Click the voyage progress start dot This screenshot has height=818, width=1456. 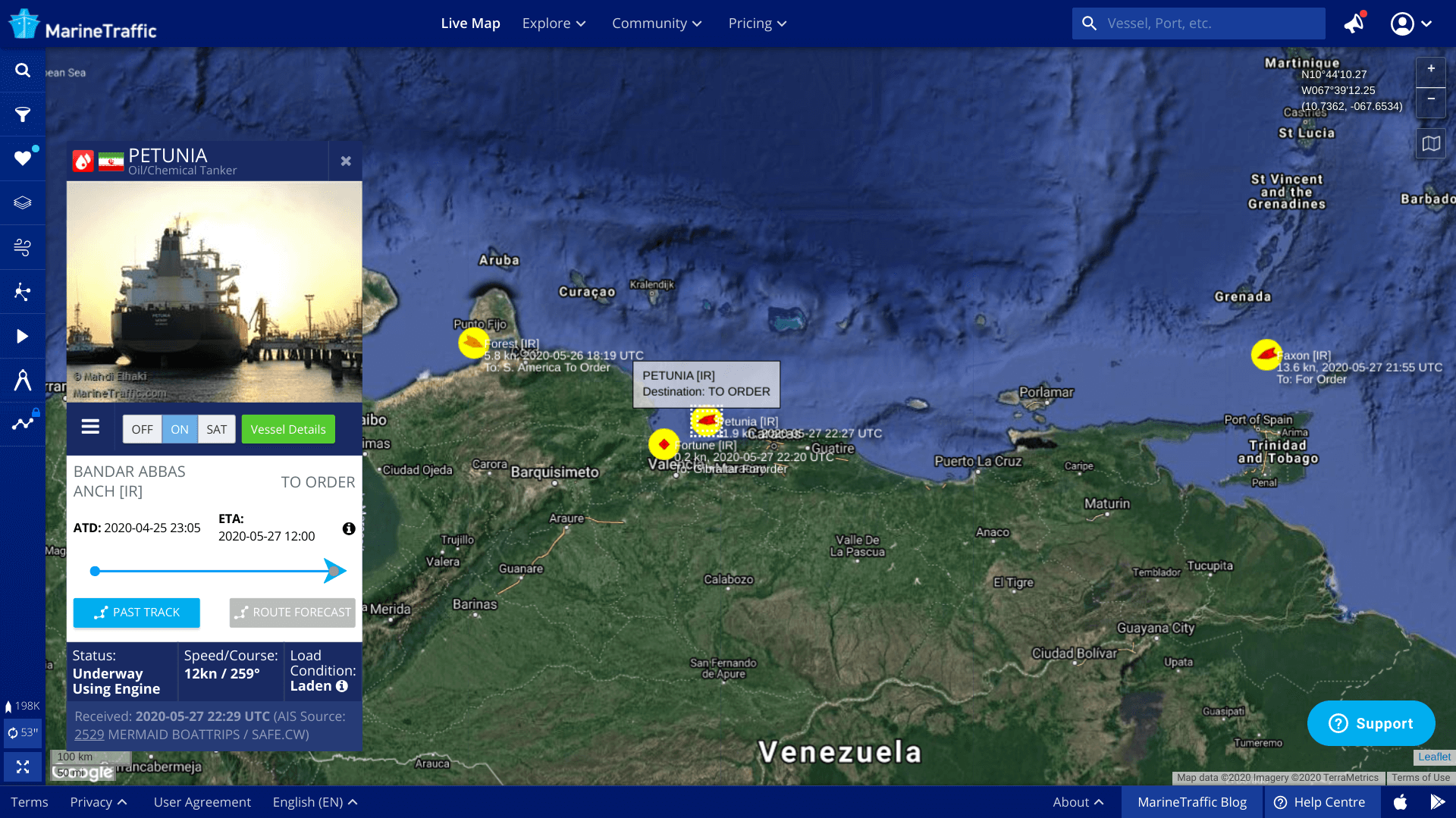[95, 571]
